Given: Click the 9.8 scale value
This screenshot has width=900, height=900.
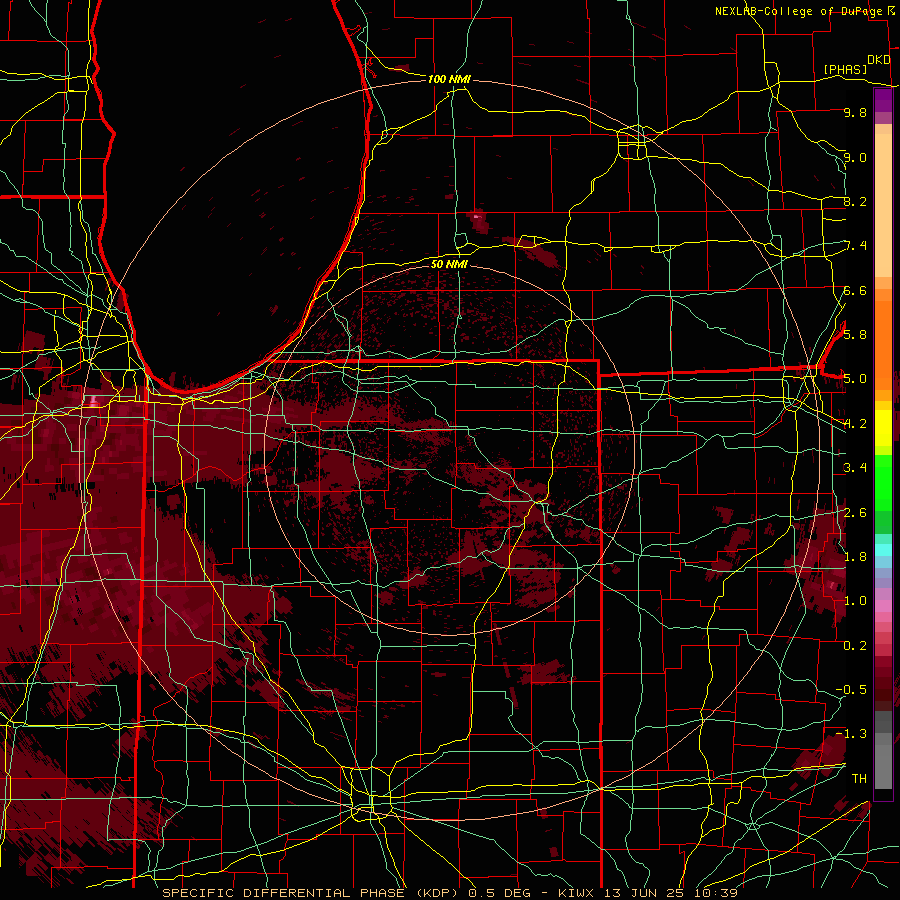Looking at the screenshot, I should [x=855, y=112].
